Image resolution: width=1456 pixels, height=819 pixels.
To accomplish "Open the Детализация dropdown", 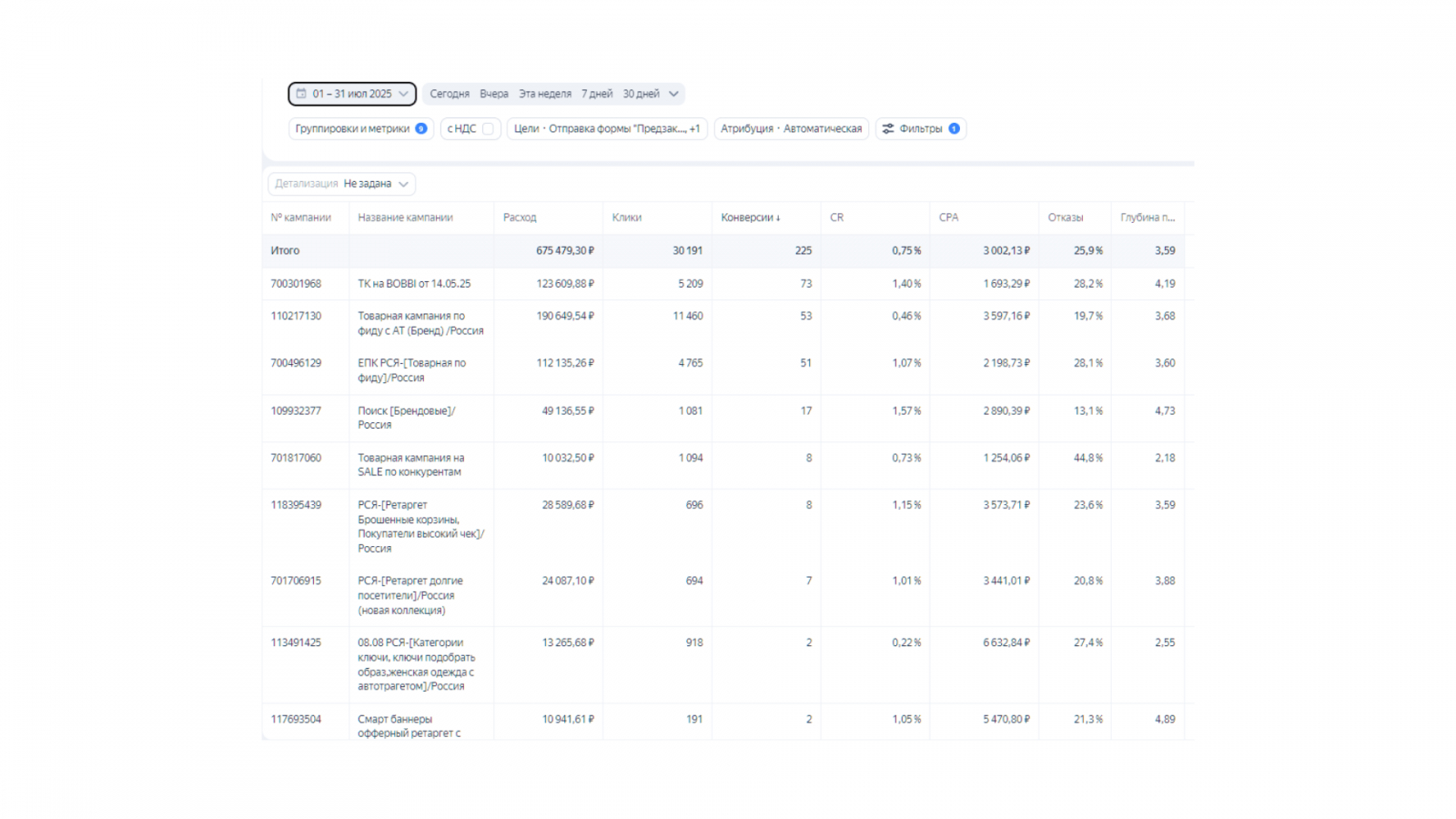I will pyautogui.click(x=341, y=184).
